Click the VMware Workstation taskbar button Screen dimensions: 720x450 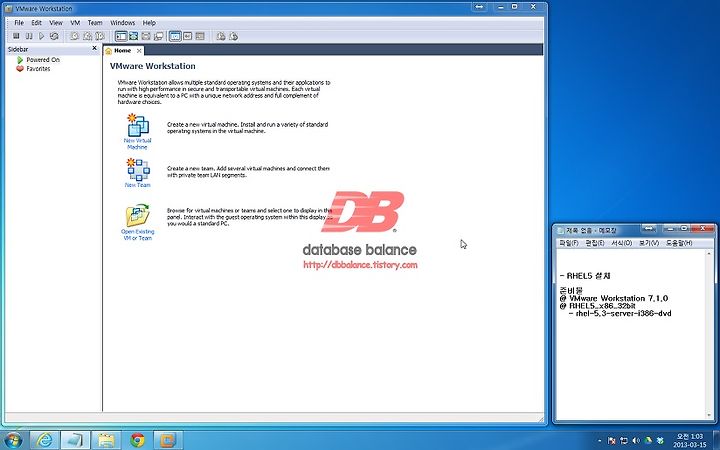(x=168, y=440)
